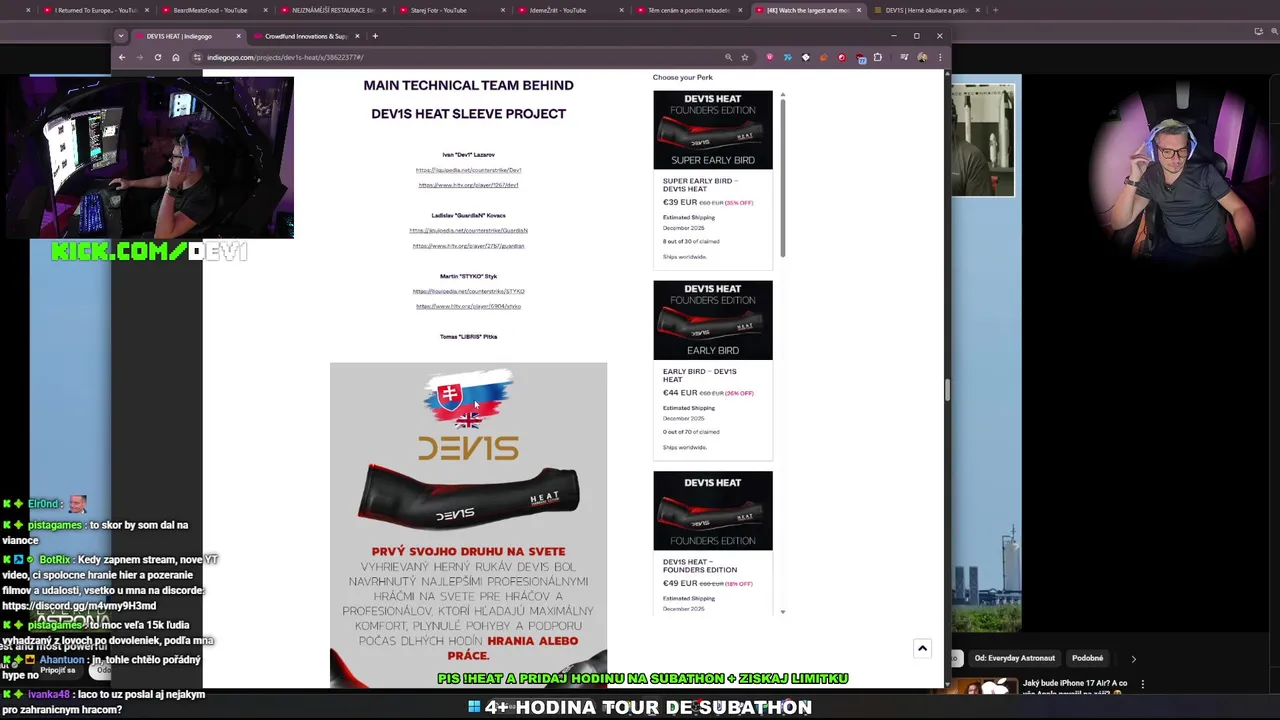Image resolution: width=1280 pixels, height=720 pixels.
Task: Select Early Bird perk image
Action: click(713, 320)
